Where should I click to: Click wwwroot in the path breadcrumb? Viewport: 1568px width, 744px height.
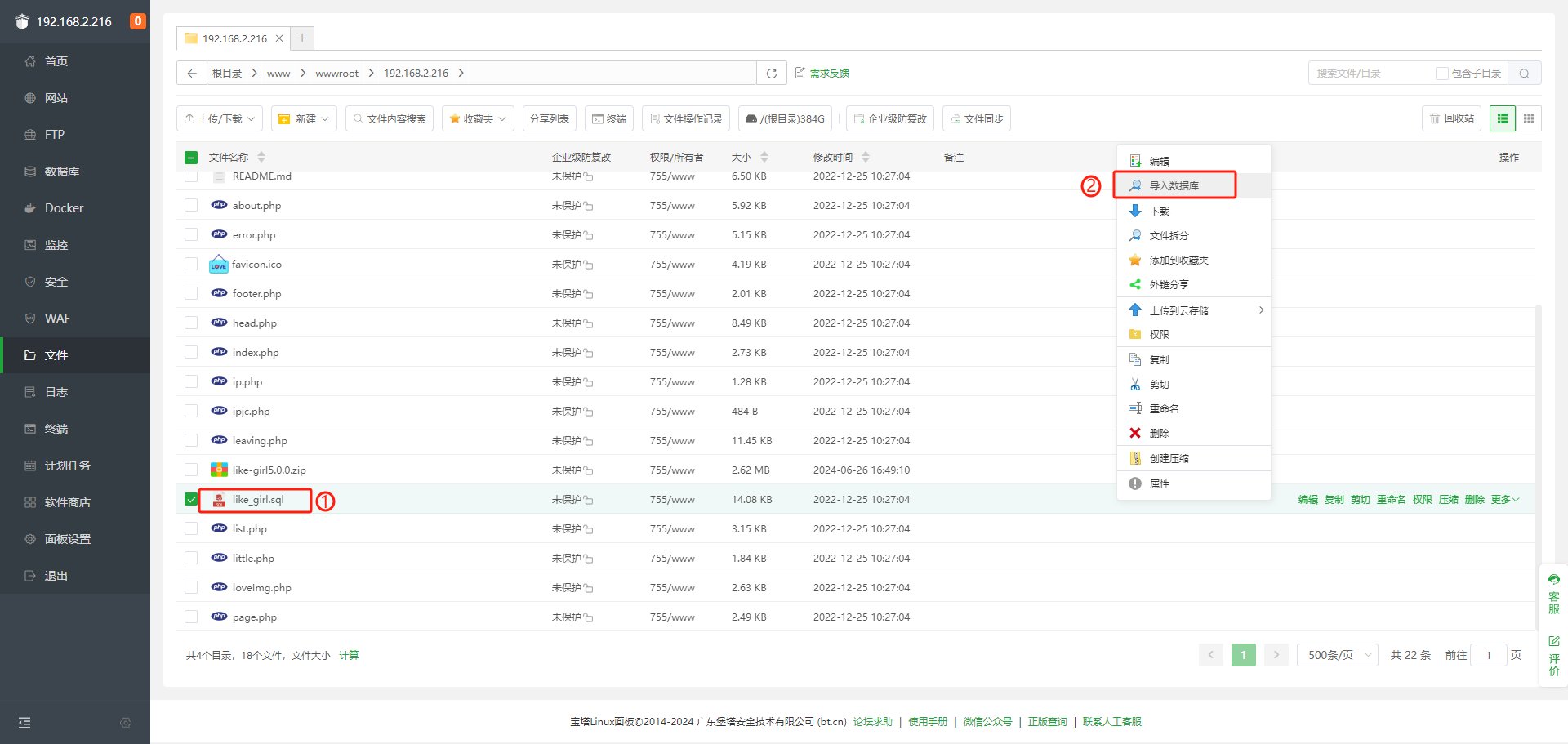(x=337, y=73)
